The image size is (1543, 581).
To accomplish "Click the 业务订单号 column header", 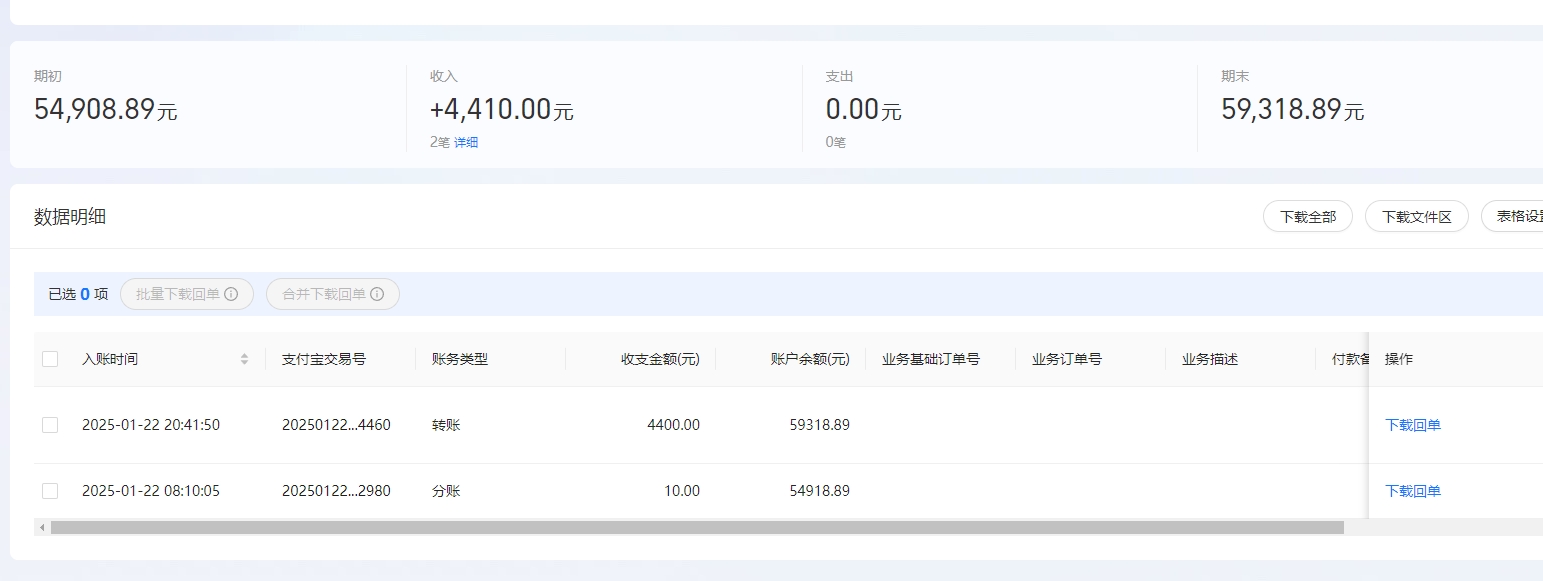I will pos(1067,359).
